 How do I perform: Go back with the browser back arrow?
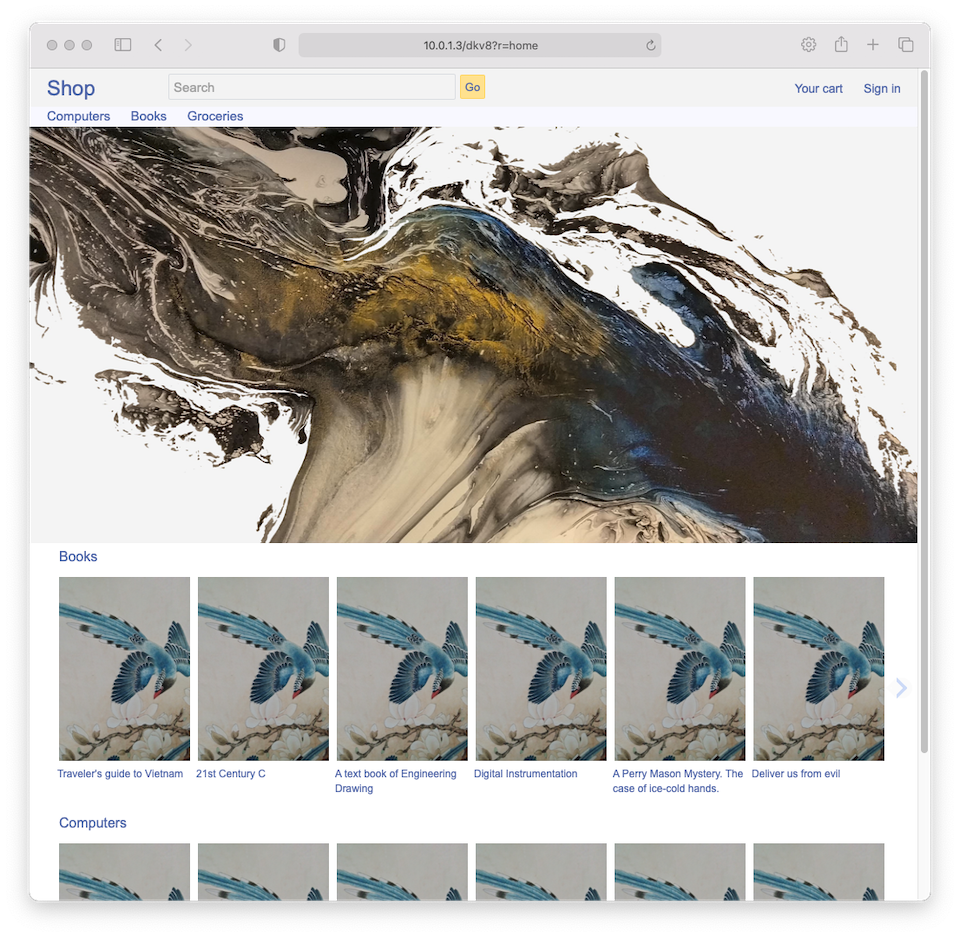click(x=158, y=45)
